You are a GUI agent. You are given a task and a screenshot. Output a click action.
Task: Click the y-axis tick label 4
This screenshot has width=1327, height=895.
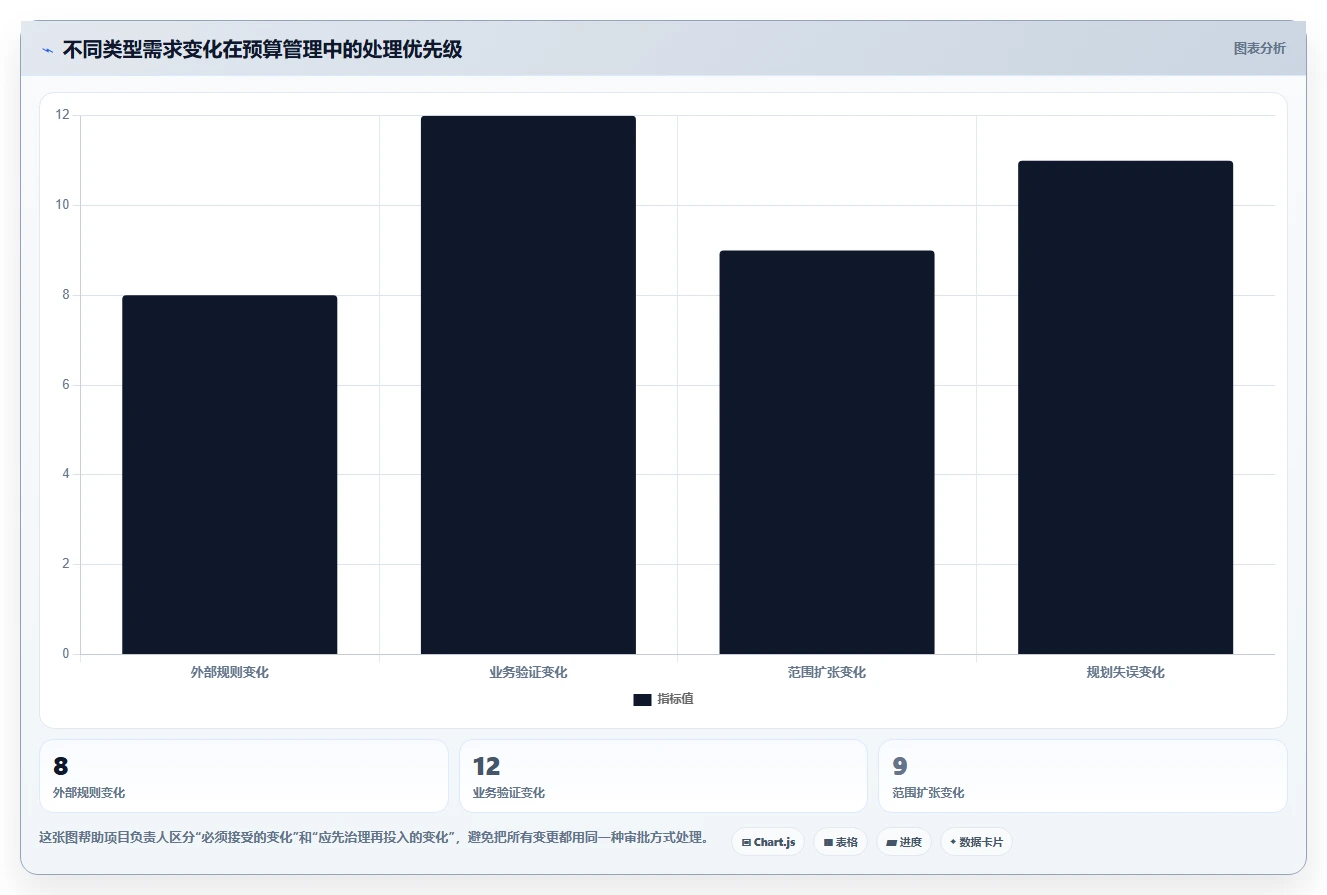[x=66, y=474]
